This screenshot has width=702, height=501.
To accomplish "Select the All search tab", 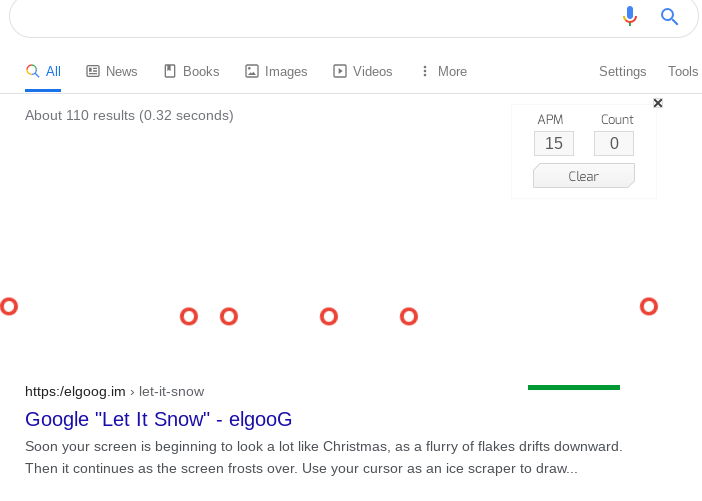I will tap(43, 72).
